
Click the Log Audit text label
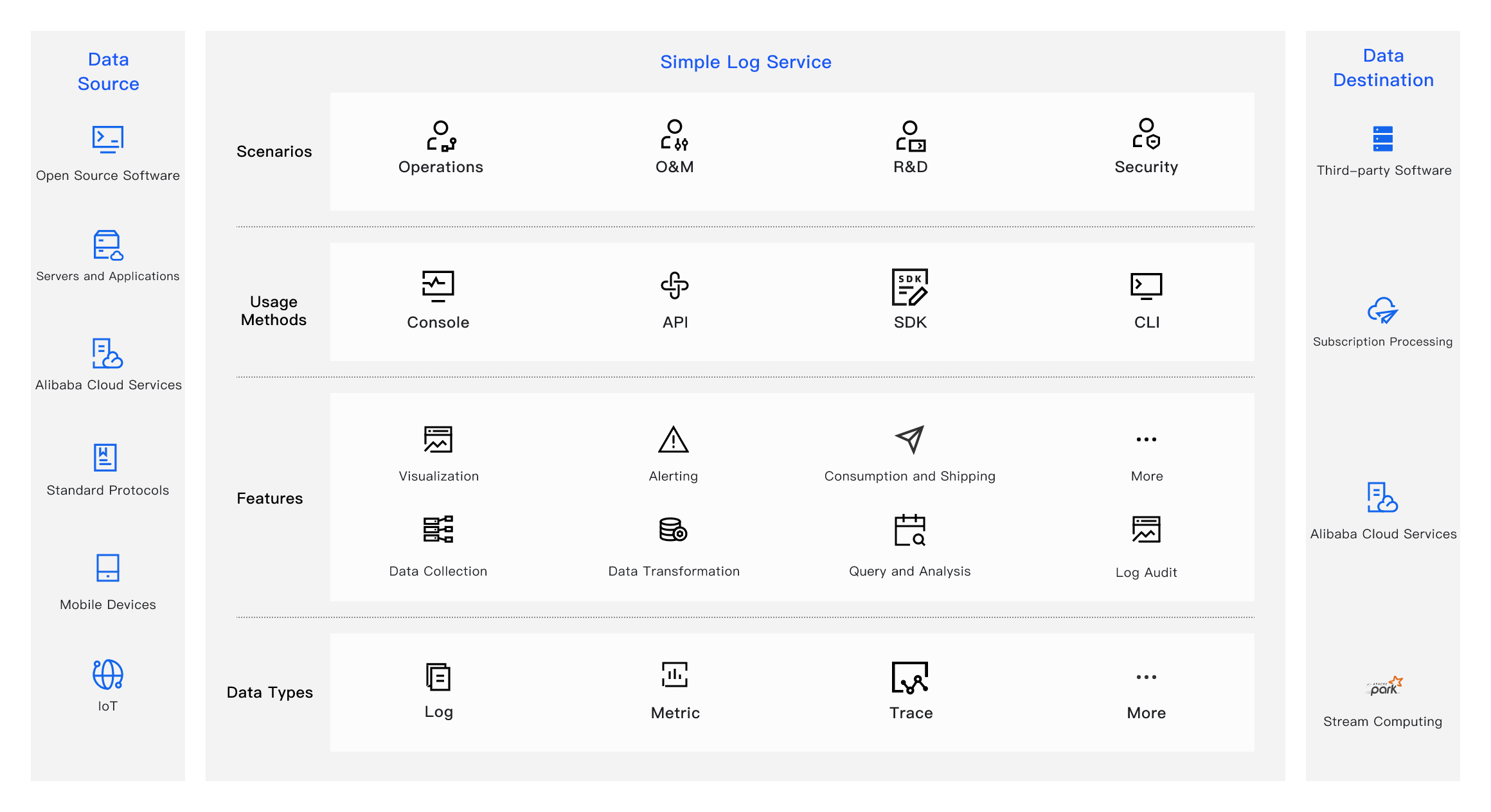click(x=1147, y=573)
